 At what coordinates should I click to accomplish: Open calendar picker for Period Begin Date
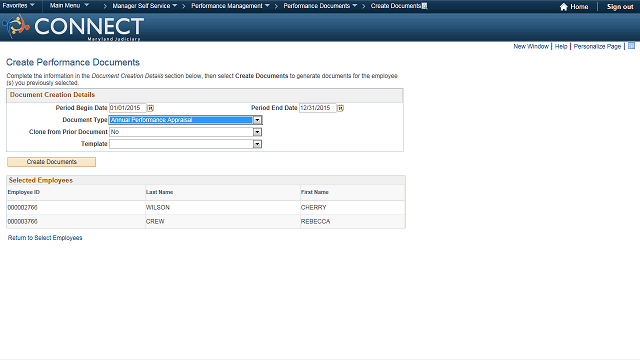(x=151, y=108)
